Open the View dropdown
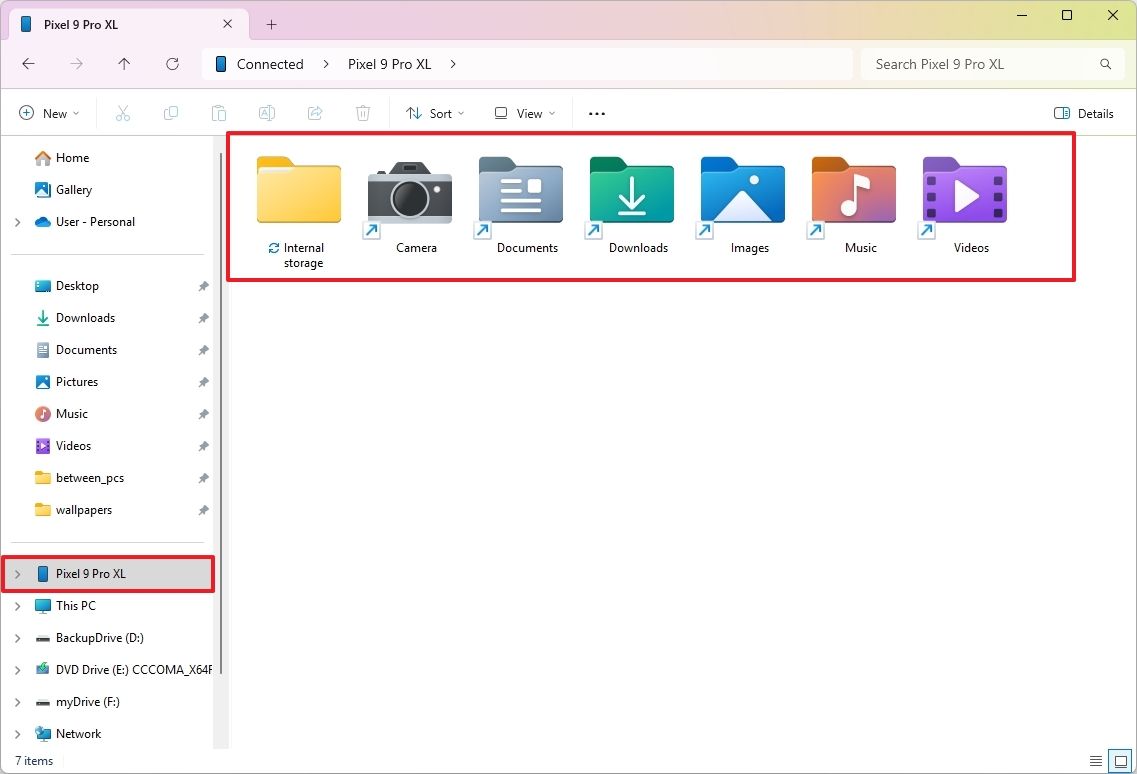The image size is (1137, 774). [x=522, y=113]
